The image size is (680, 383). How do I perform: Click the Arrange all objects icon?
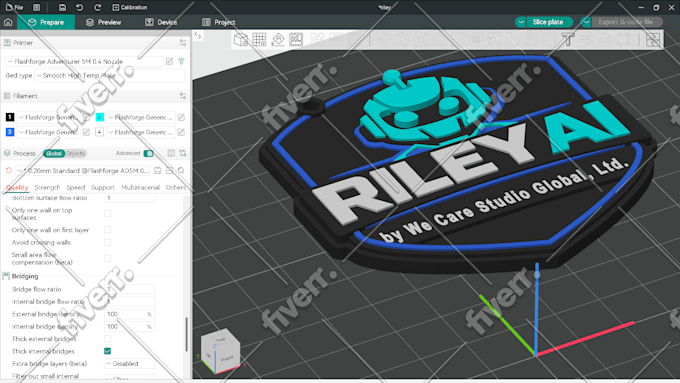click(296, 39)
